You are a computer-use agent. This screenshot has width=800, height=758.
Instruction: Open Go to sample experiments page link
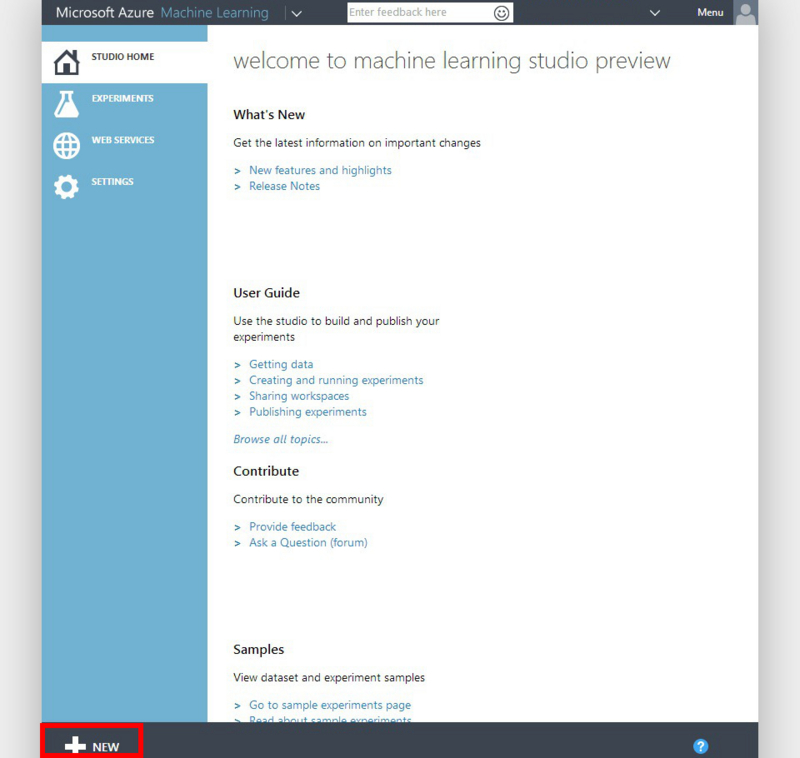click(330, 705)
